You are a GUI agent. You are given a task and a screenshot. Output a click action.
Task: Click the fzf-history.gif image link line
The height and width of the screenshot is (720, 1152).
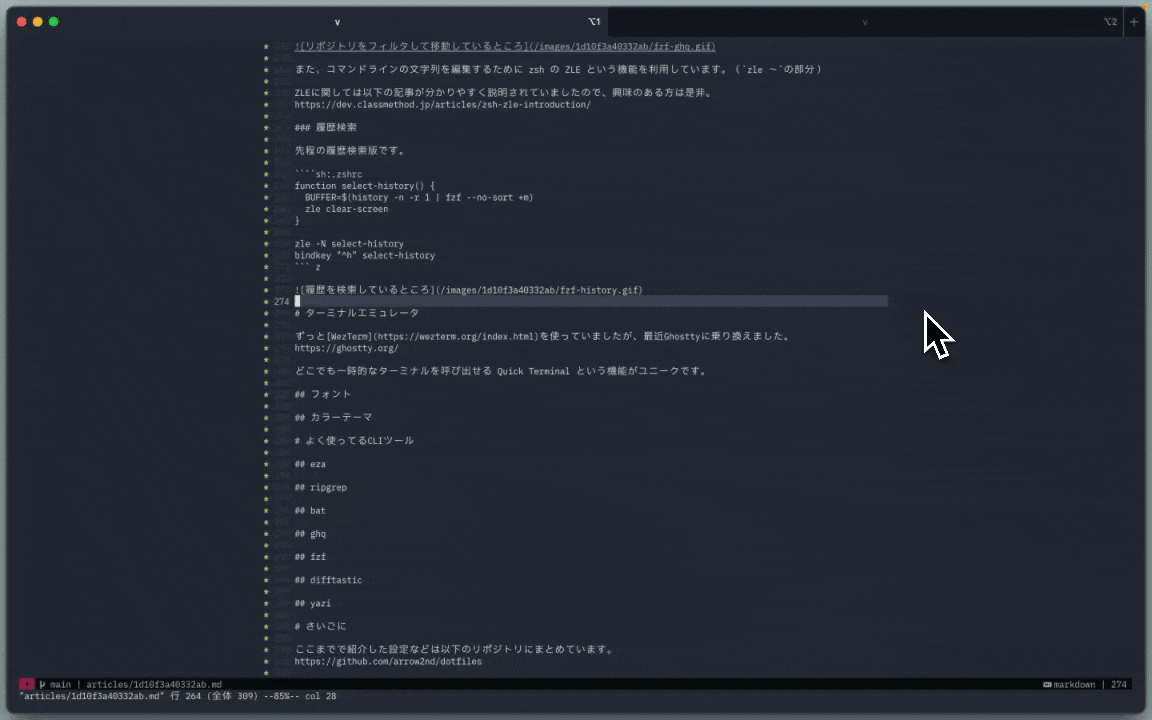[468, 290]
